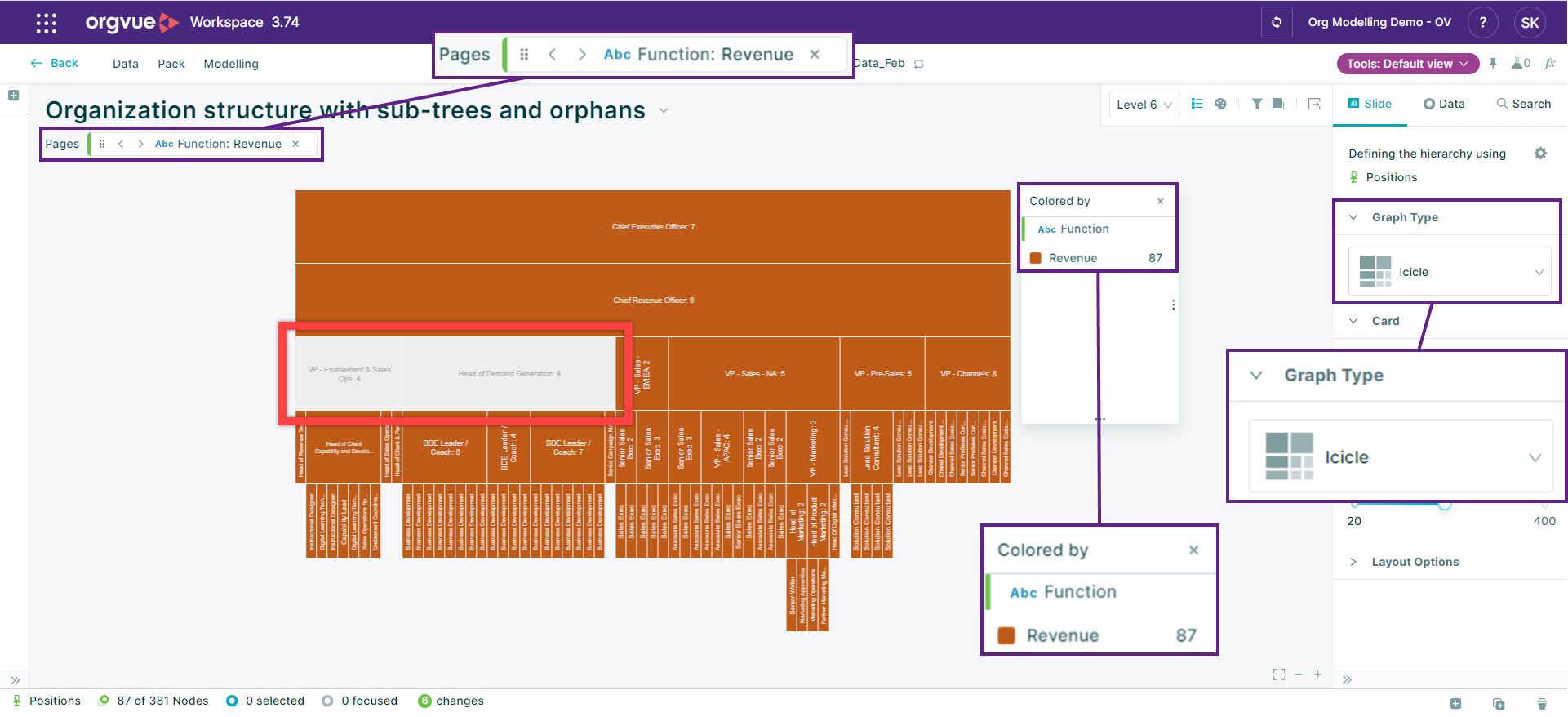
Task: Switch to the Search tab
Action: click(x=1523, y=104)
